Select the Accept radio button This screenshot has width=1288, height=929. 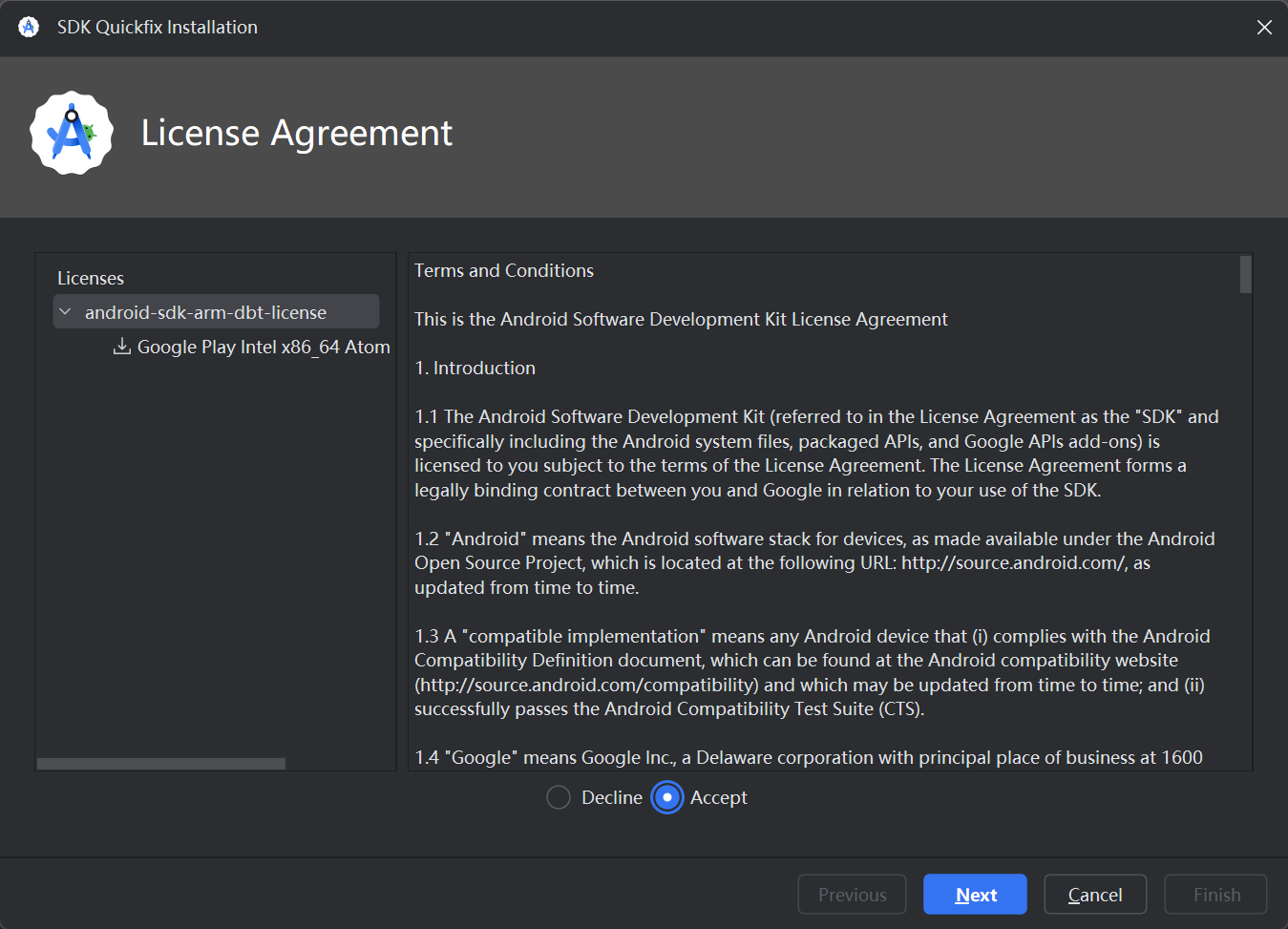pos(667,797)
